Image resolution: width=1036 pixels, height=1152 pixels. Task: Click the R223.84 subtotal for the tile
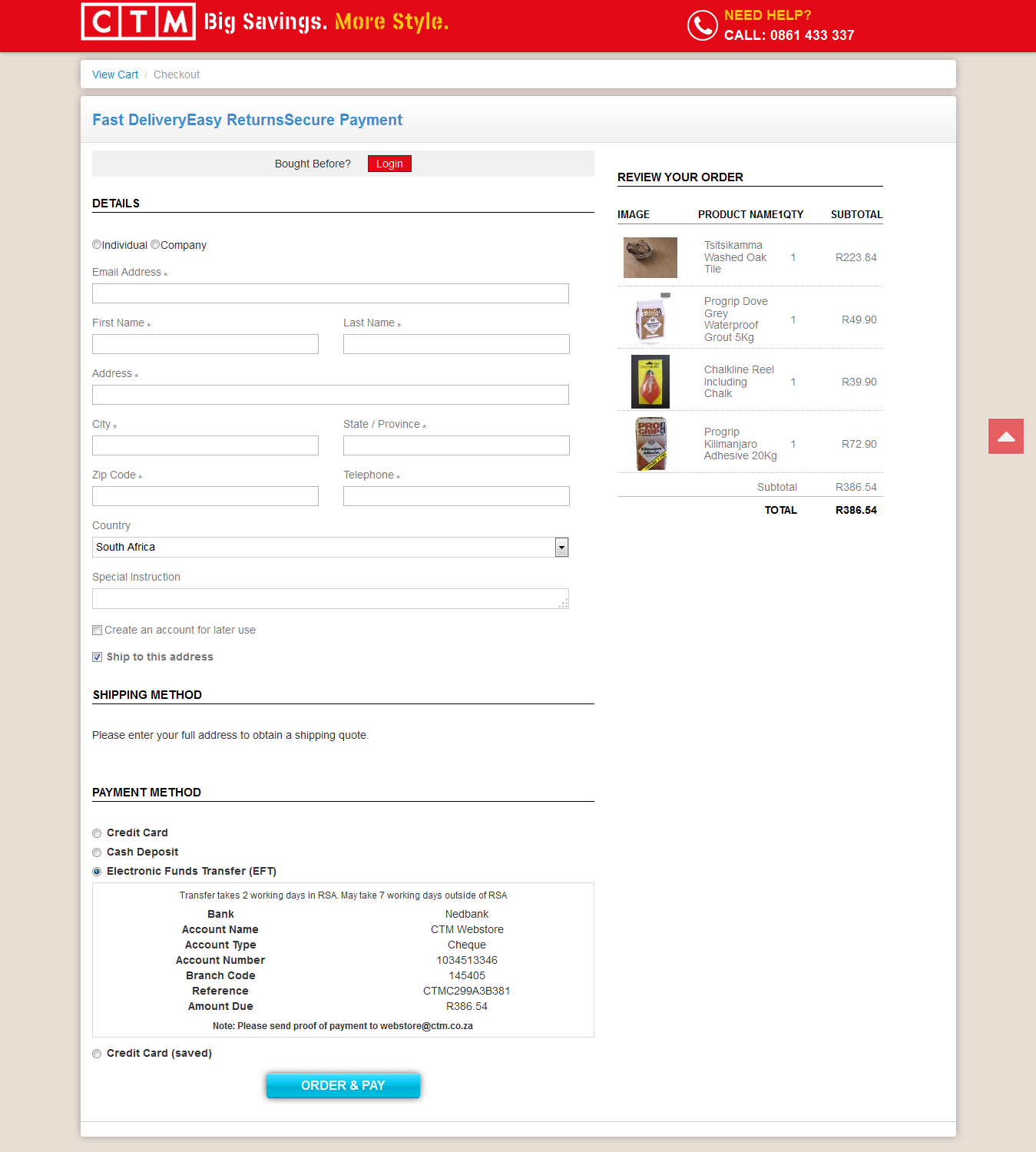(x=856, y=257)
